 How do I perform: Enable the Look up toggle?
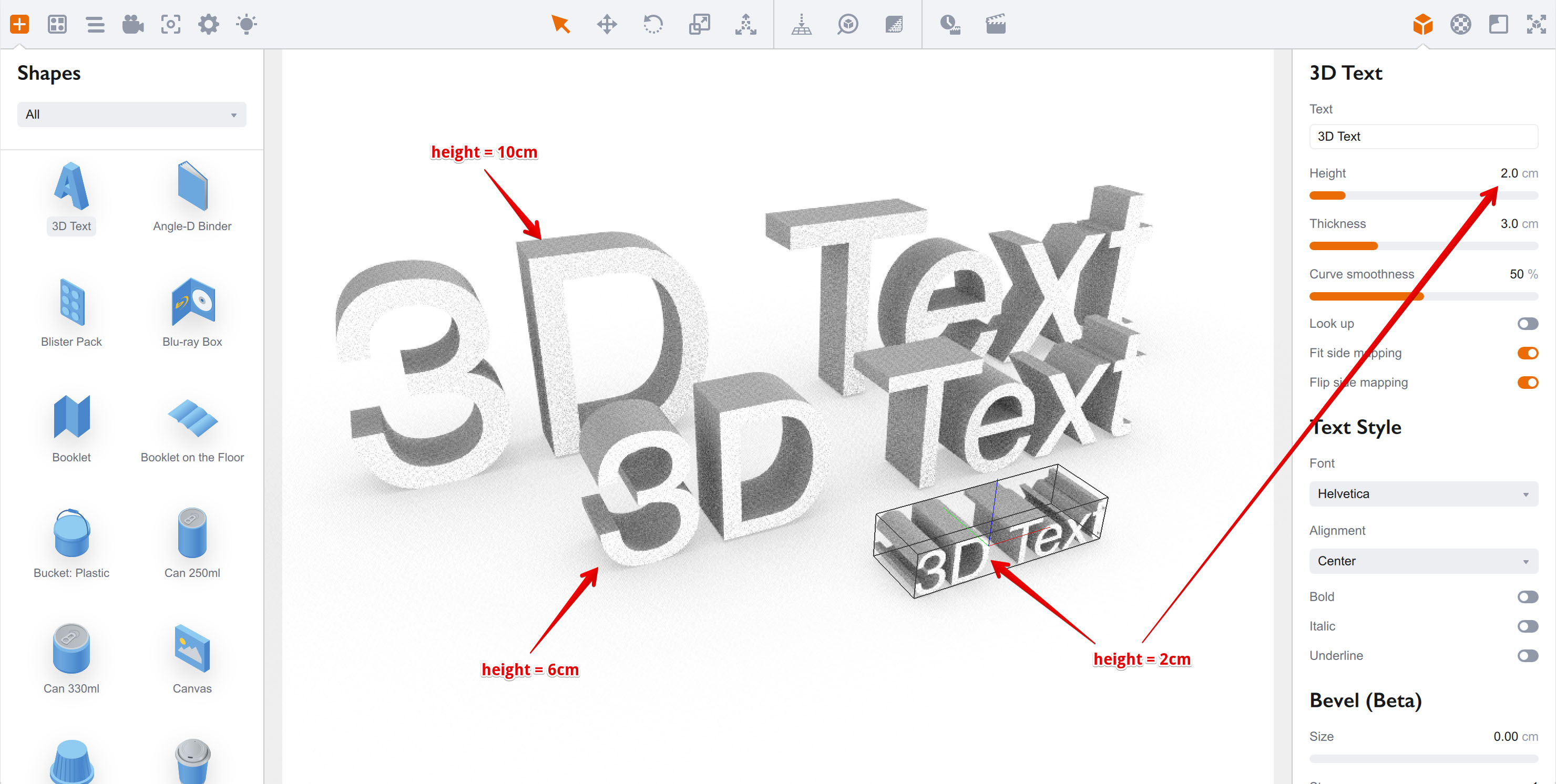1528,323
